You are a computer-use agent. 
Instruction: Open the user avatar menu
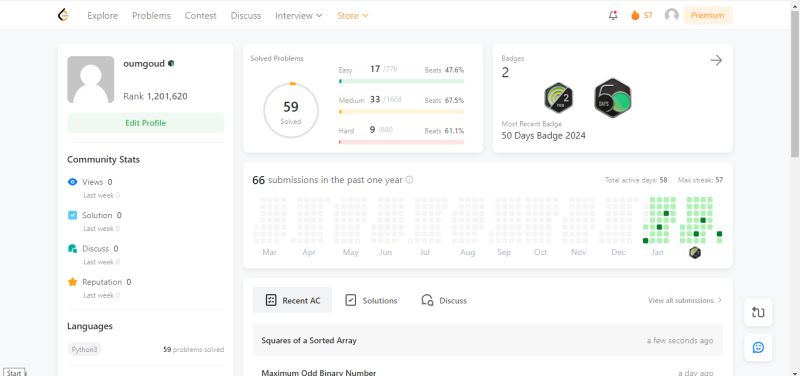[x=671, y=15]
